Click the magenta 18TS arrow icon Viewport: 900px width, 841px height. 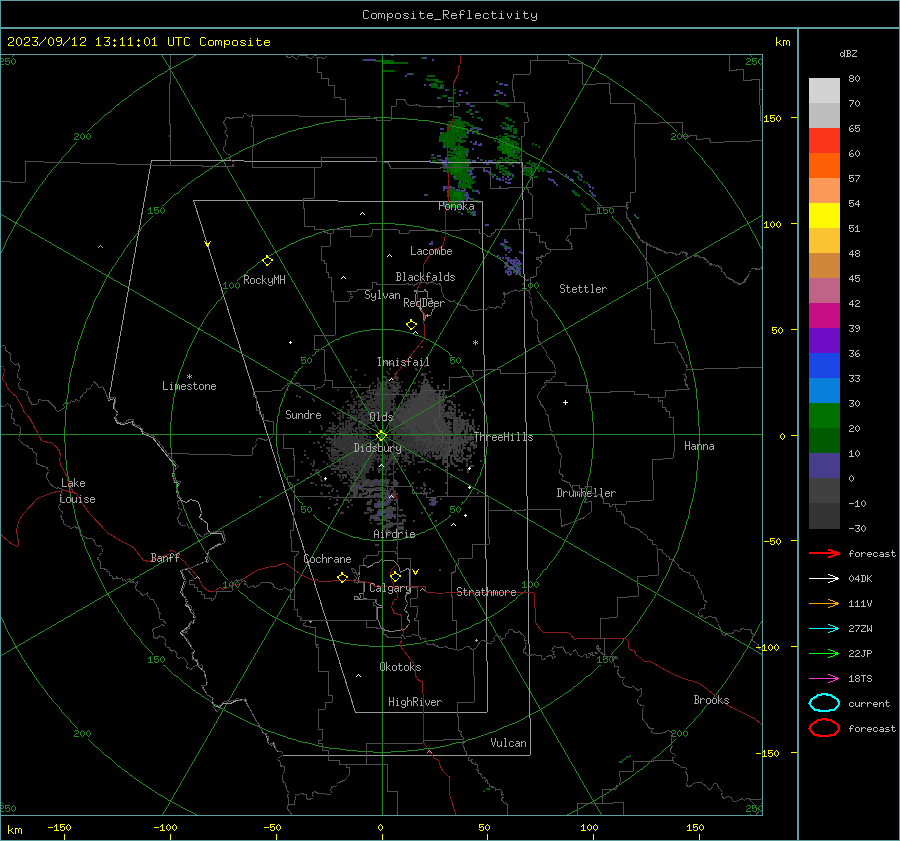(x=824, y=679)
